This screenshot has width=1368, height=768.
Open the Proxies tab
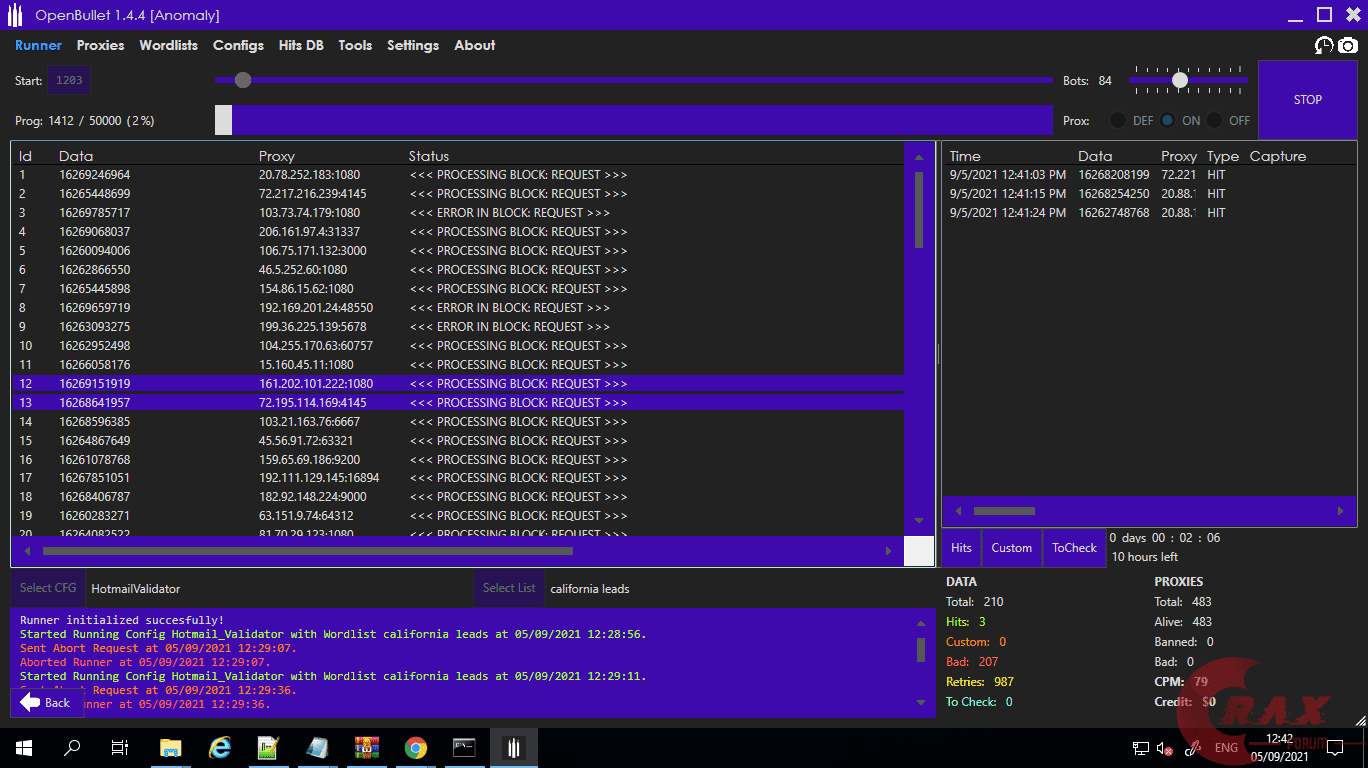(x=100, y=45)
